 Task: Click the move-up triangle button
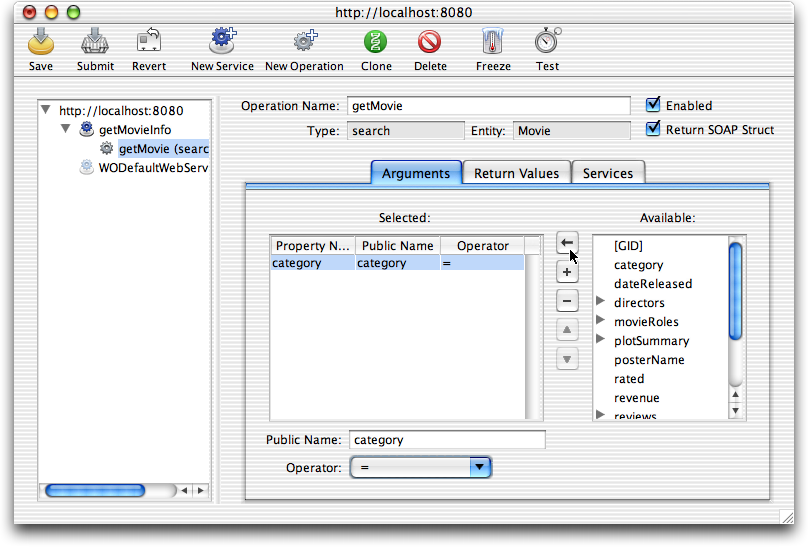(567, 330)
